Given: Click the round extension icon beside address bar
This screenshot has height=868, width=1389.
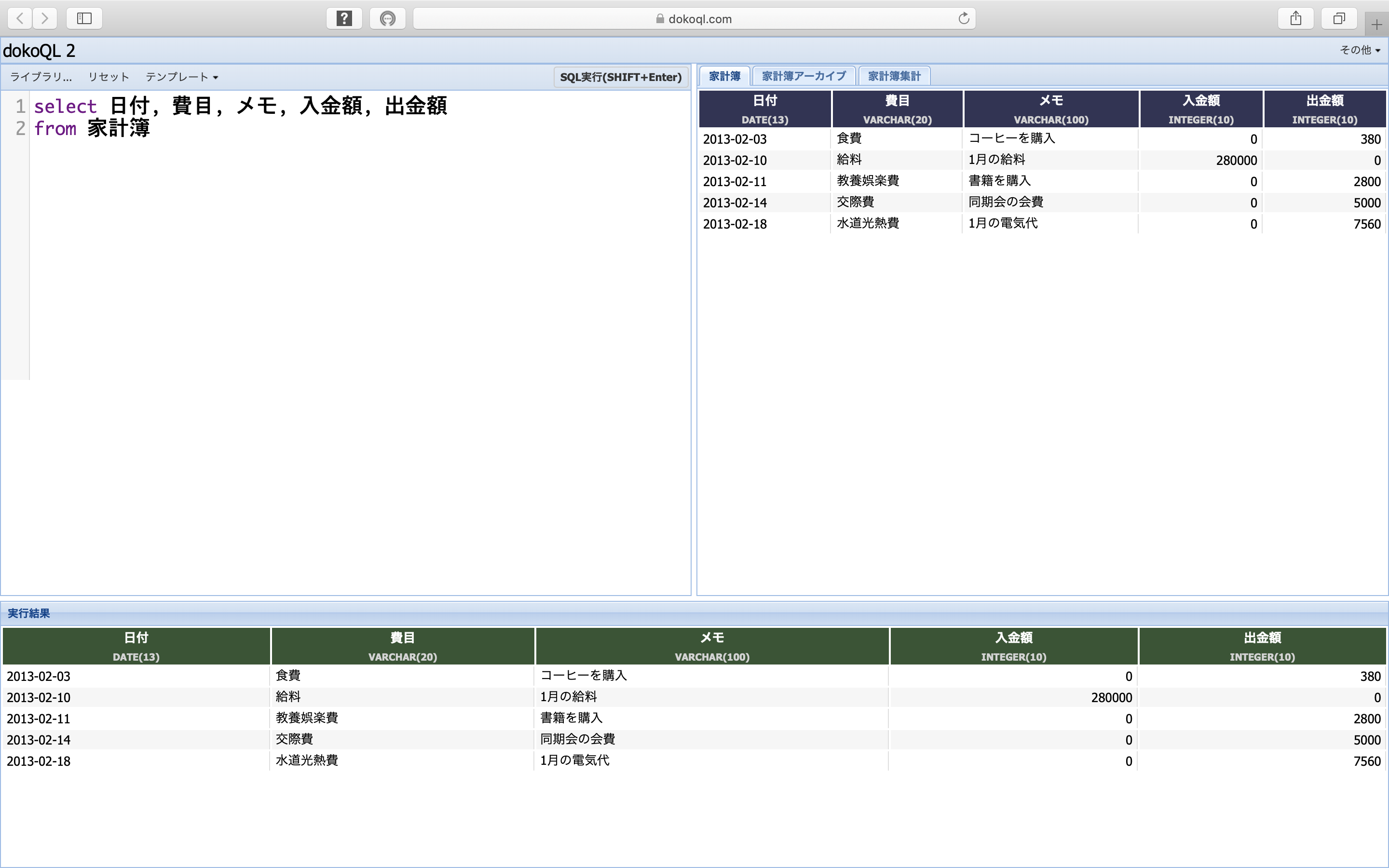Looking at the screenshot, I should (388, 18).
